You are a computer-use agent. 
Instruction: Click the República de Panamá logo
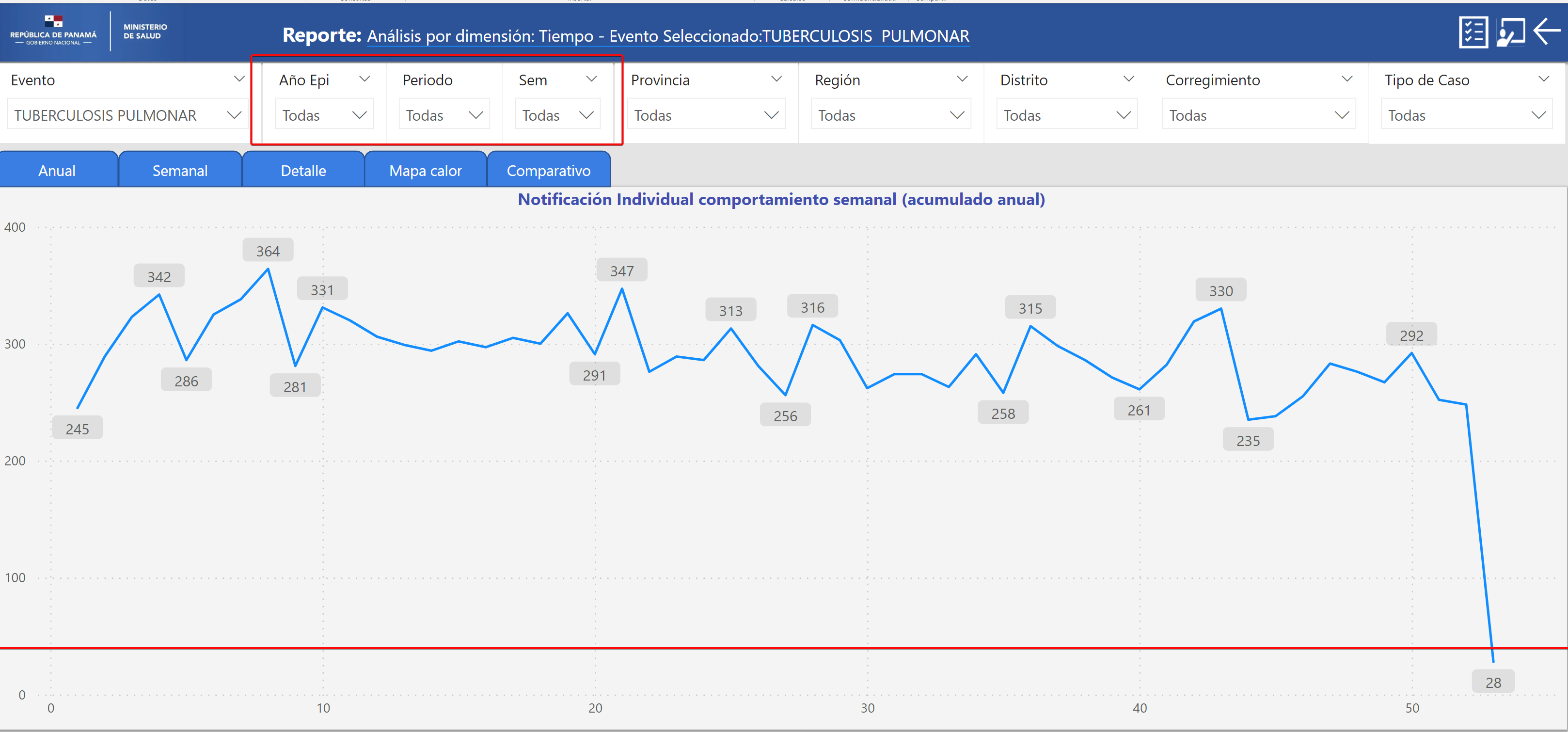tap(54, 31)
